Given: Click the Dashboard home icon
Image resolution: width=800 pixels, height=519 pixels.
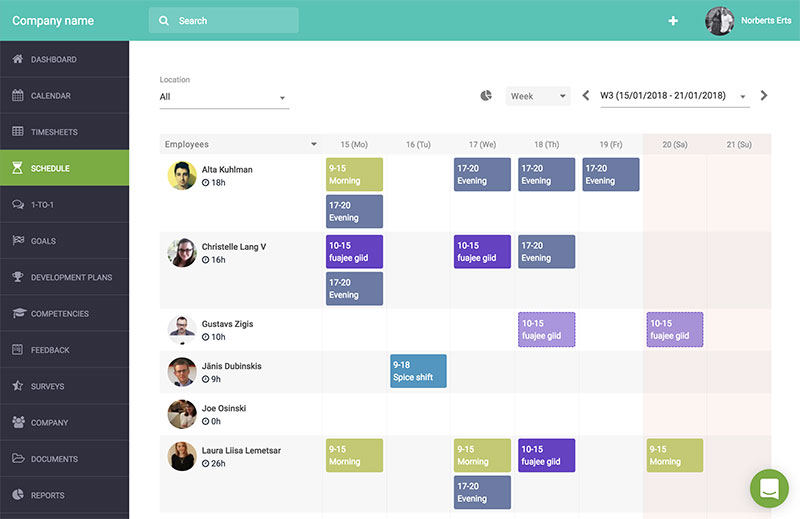Looking at the screenshot, I should pyautogui.click(x=17, y=59).
